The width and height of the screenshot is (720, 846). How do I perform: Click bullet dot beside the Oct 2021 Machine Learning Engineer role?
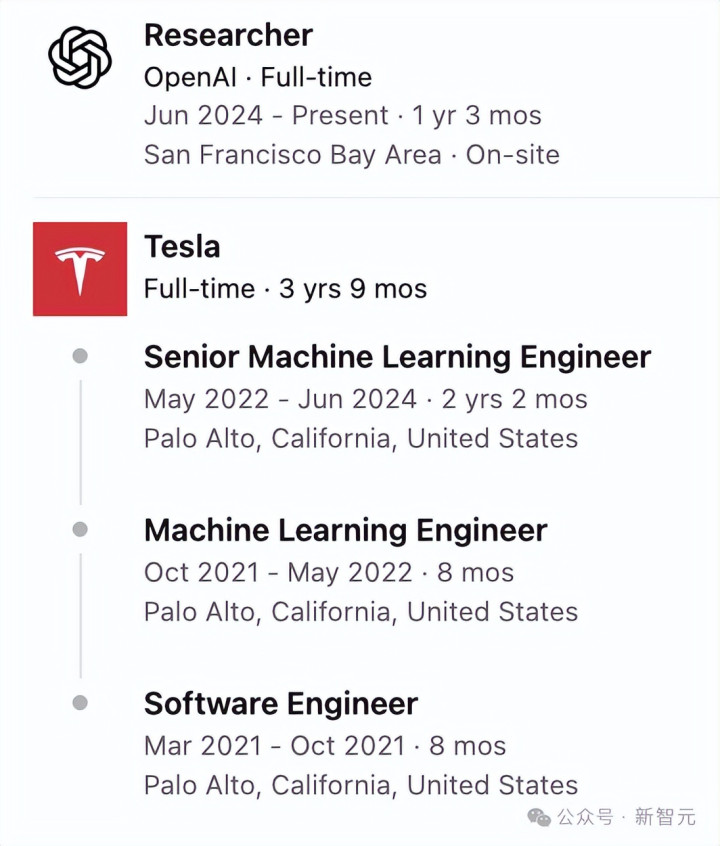(80, 529)
